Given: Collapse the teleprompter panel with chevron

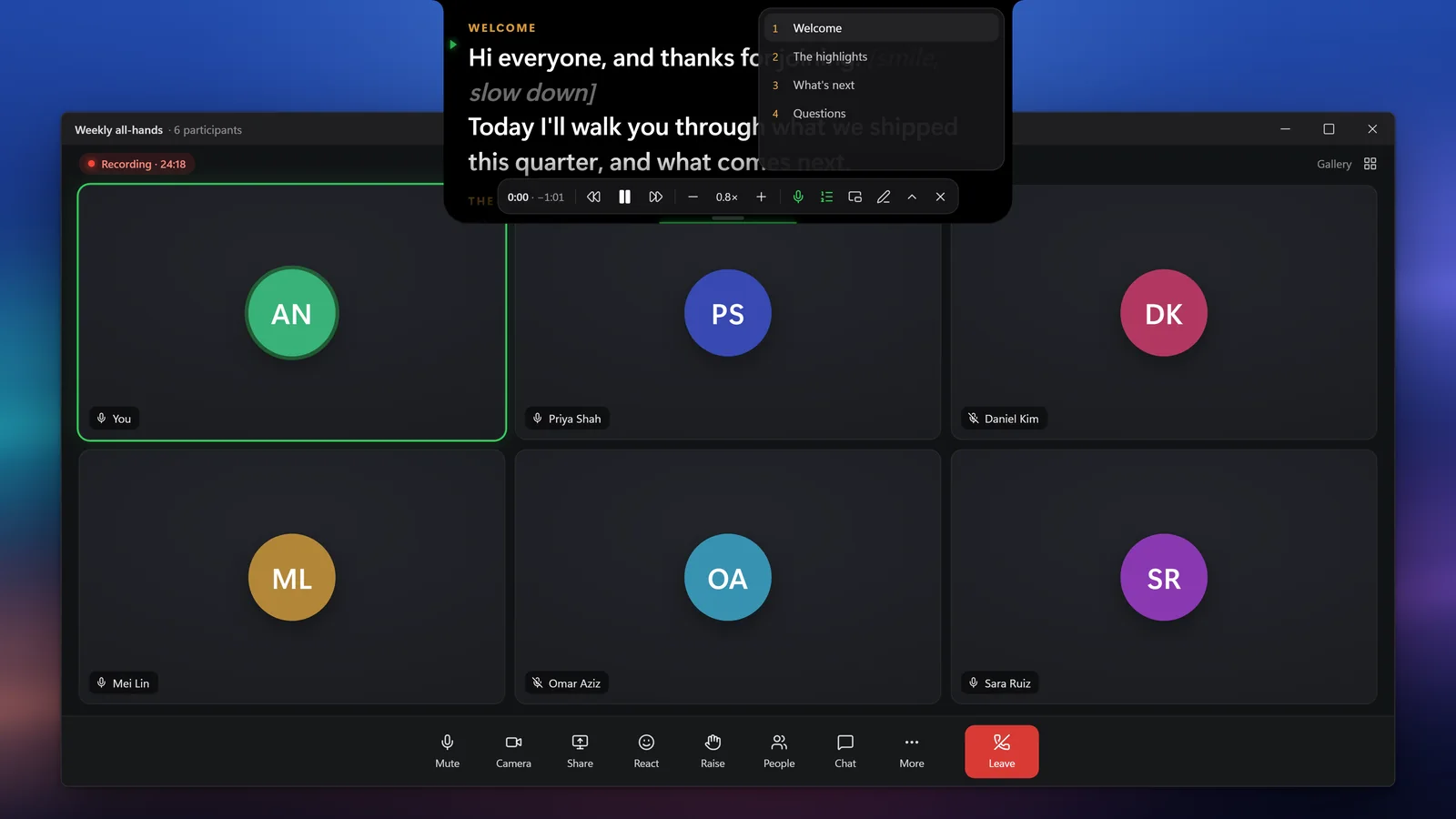Looking at the screenshot, I should coord(912,197).
